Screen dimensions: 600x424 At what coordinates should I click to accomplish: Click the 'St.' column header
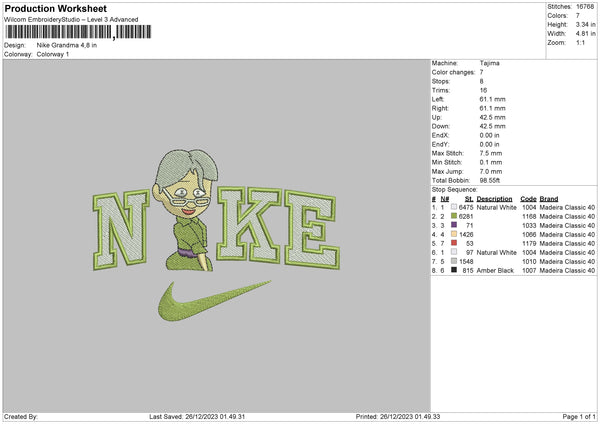click(469, 199)
